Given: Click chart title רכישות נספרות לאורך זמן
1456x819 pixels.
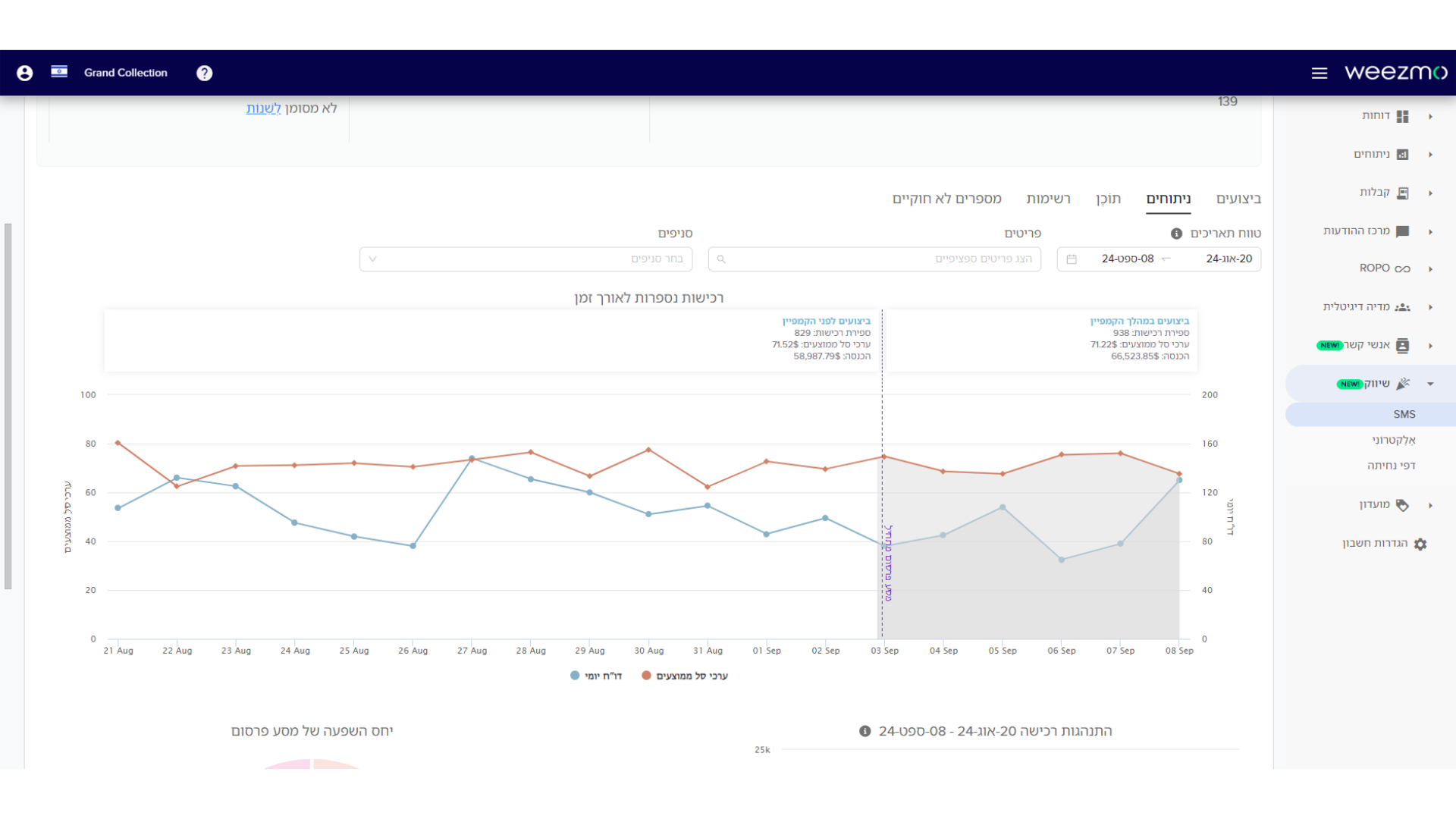Looking at the screenshot, I should click(x=649, y=298).
